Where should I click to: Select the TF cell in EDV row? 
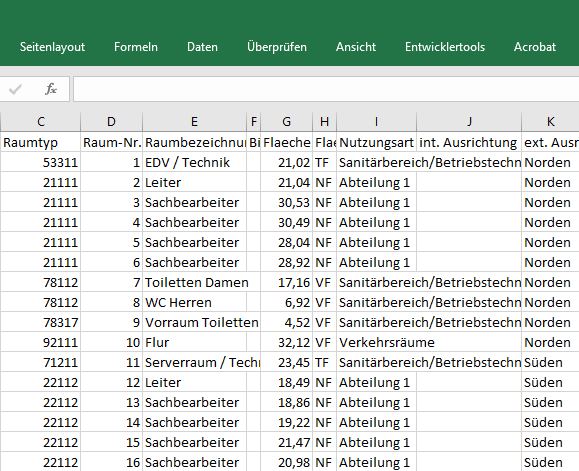pos(325,162)
